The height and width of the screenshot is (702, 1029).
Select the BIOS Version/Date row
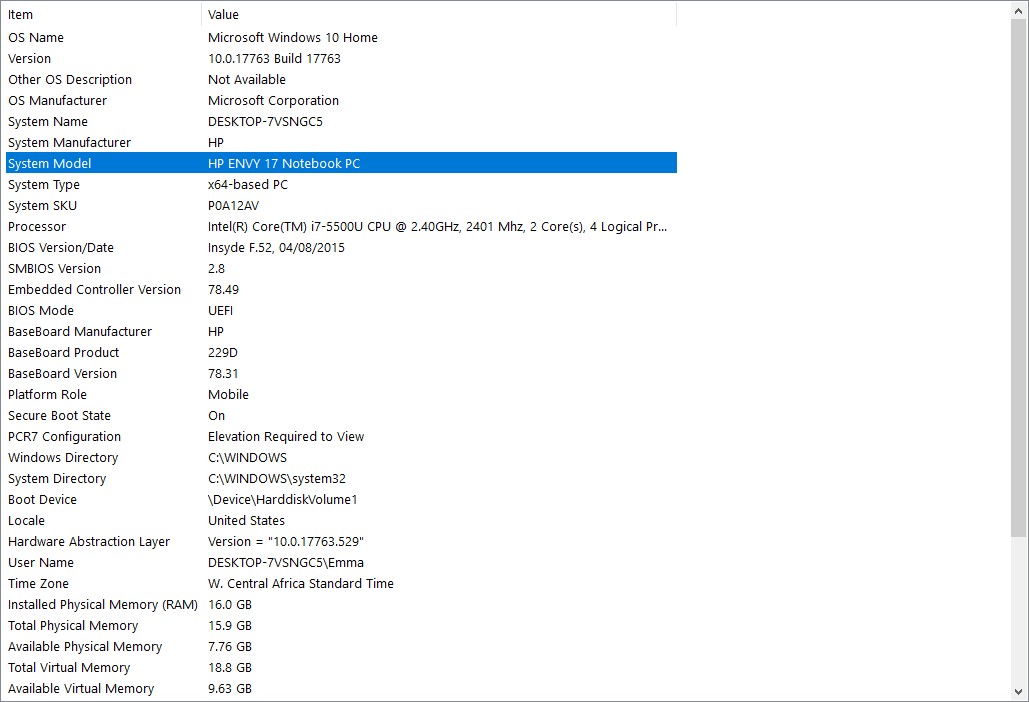341,247
